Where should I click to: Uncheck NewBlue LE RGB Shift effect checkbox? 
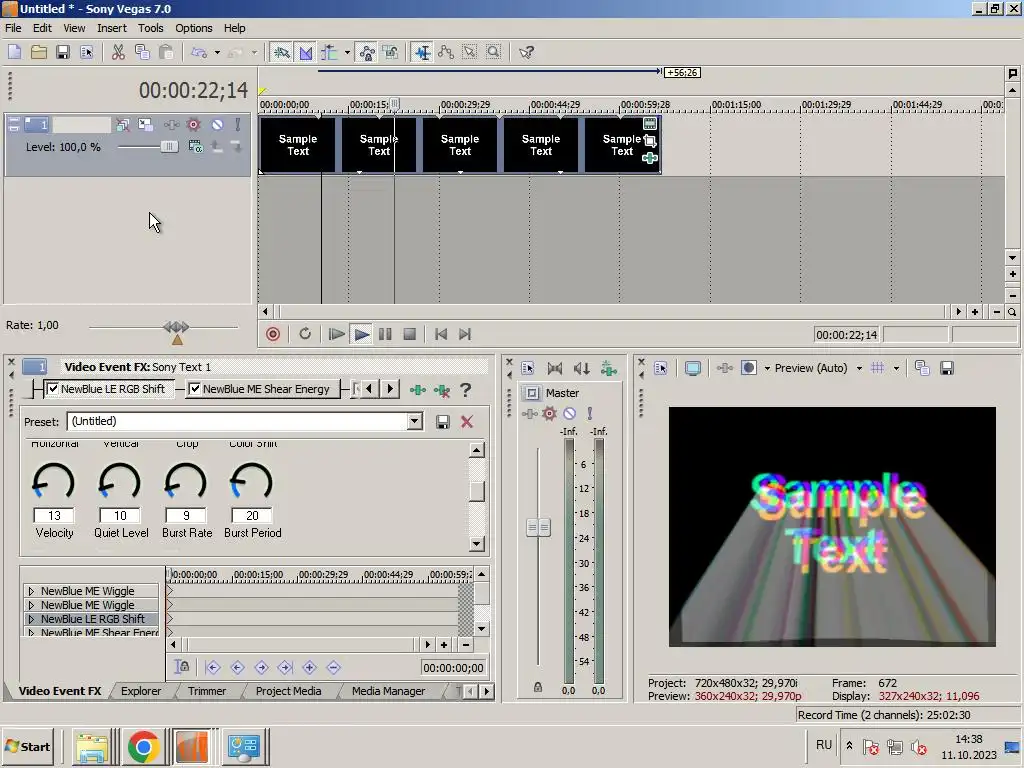pos(53,389)
